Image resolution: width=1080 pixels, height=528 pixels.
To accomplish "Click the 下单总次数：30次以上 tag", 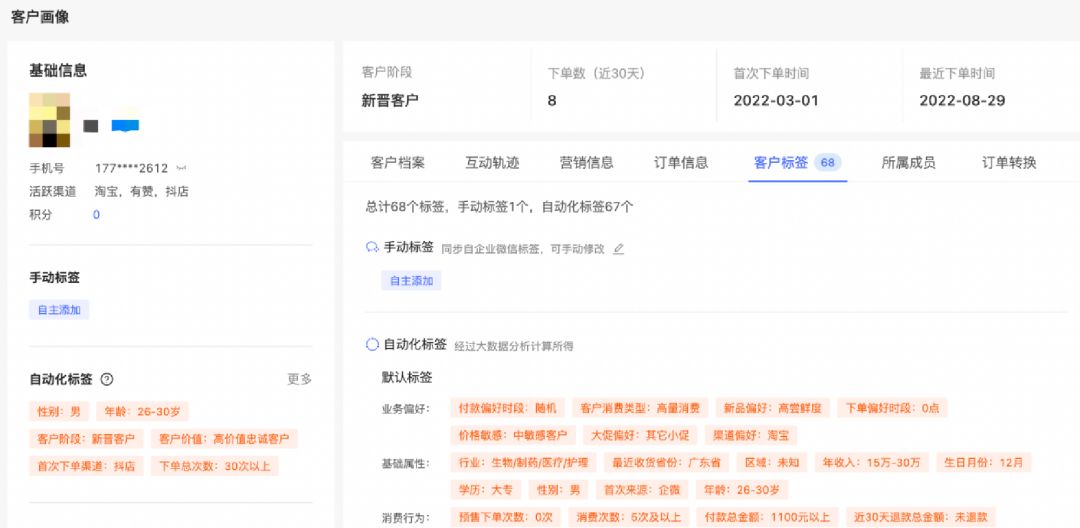I will coord(215,466).
